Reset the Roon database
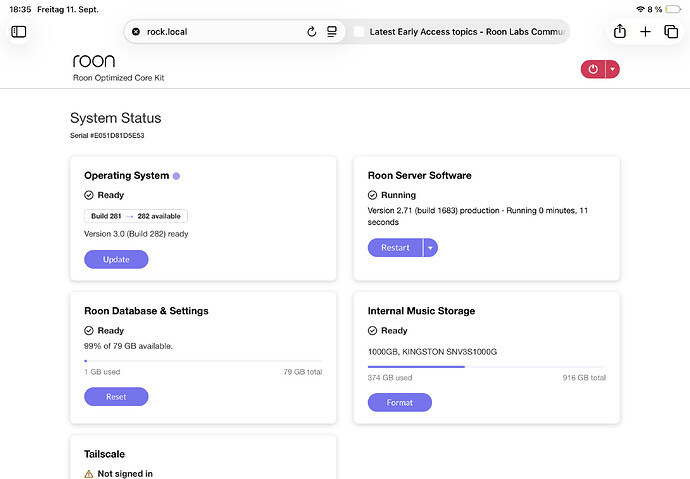Screen dimensions: 690x479 coord(116,397)
